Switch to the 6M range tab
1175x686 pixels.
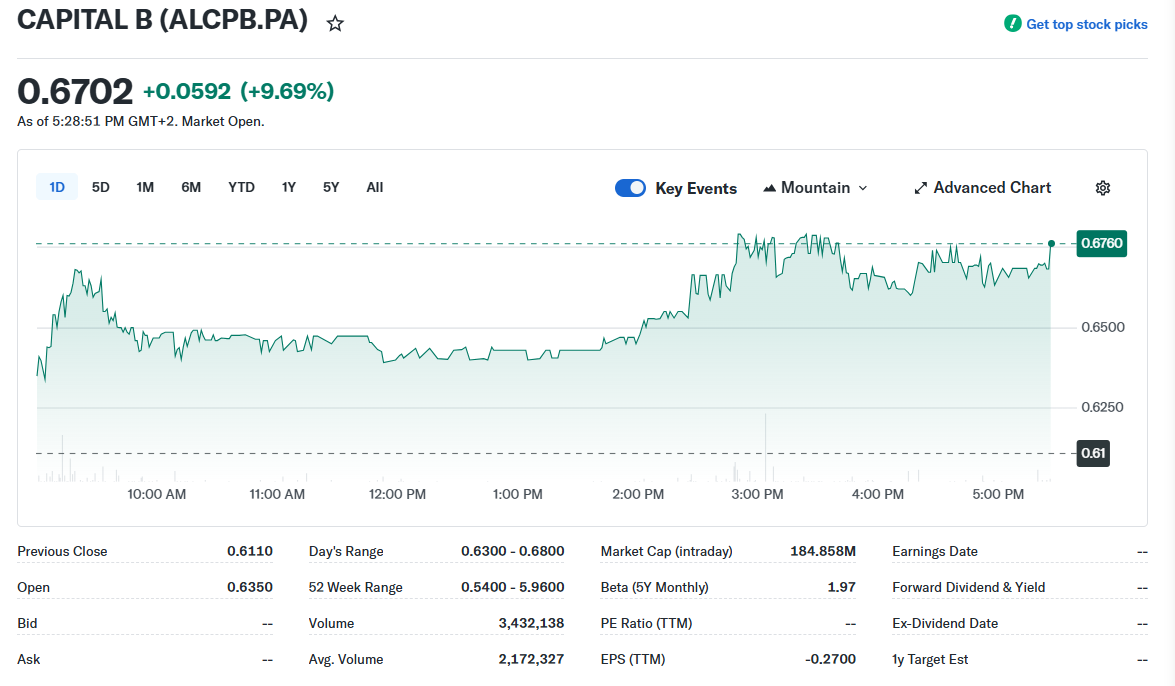click(x=191, y=187)
